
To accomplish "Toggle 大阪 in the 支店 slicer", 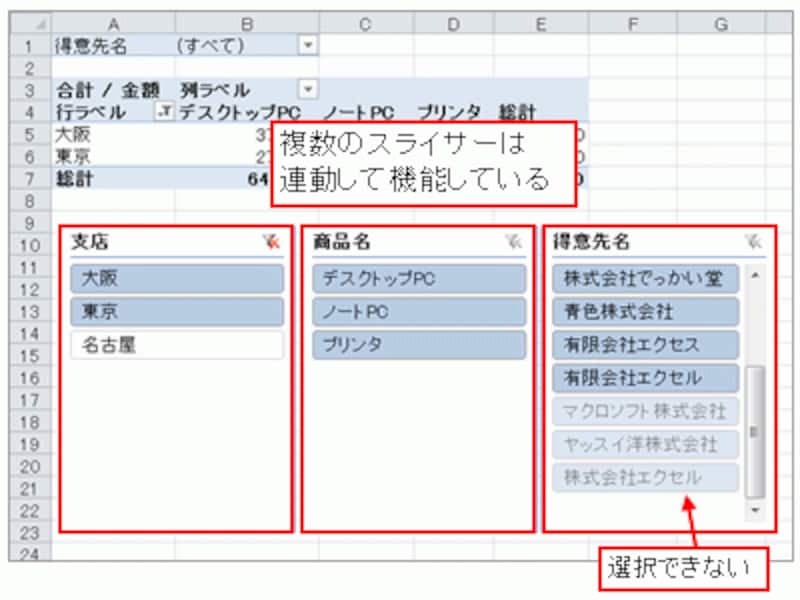I will (177, 279).
